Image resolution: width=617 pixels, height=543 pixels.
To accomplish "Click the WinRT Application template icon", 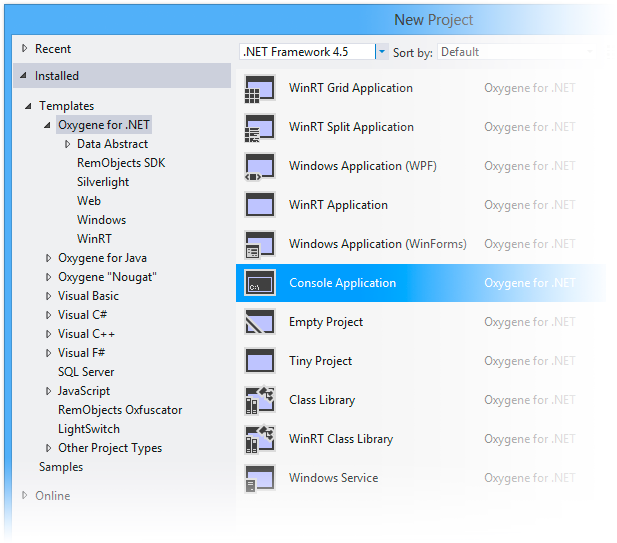I will [x=260, y=205].
